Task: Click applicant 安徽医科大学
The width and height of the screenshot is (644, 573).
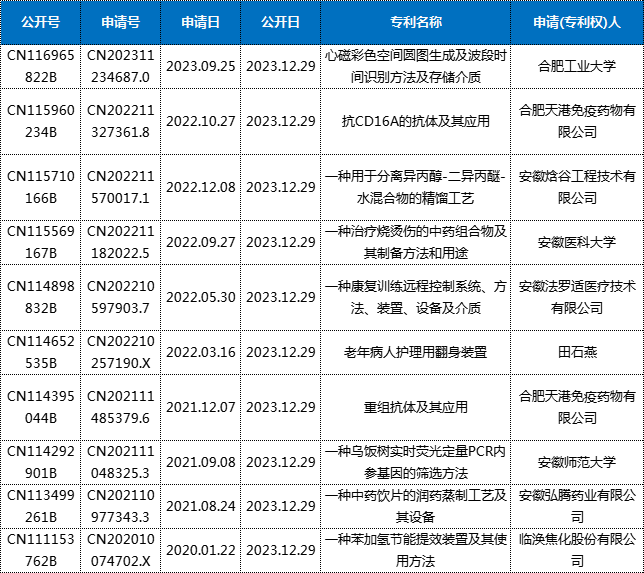Action: [577, 242]
